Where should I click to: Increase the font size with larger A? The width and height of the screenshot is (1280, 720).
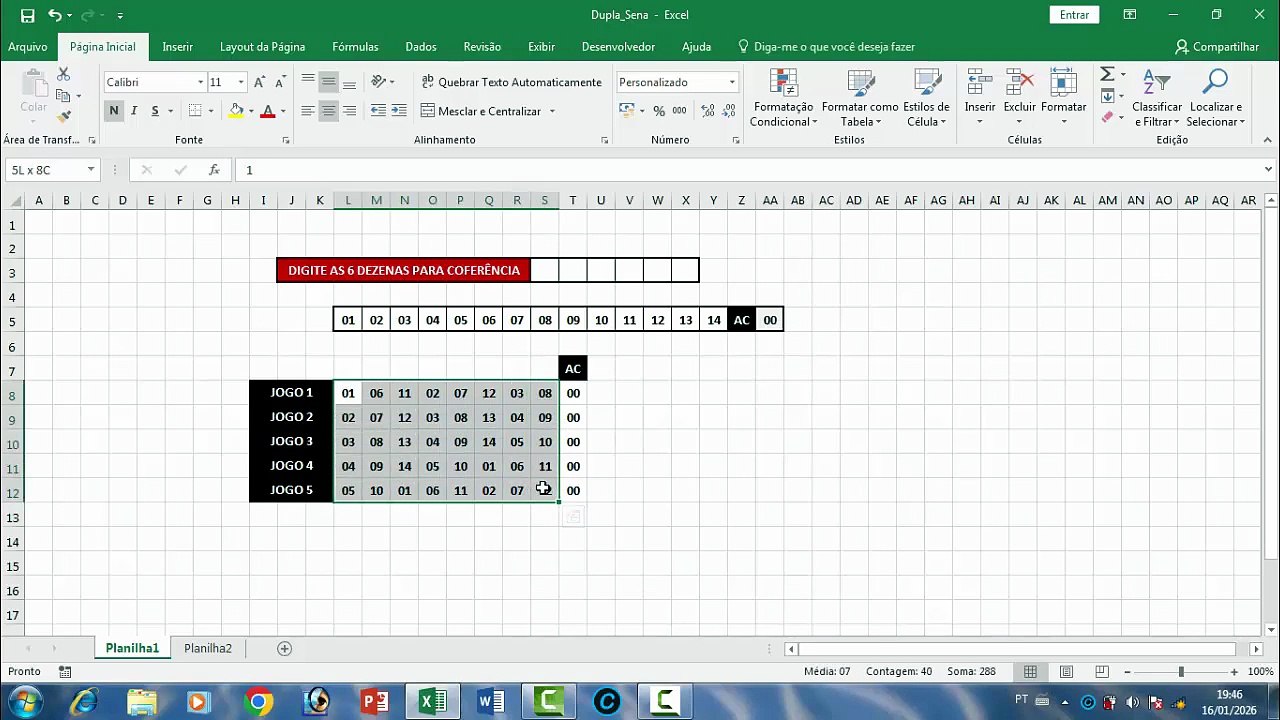pos(260,82)
